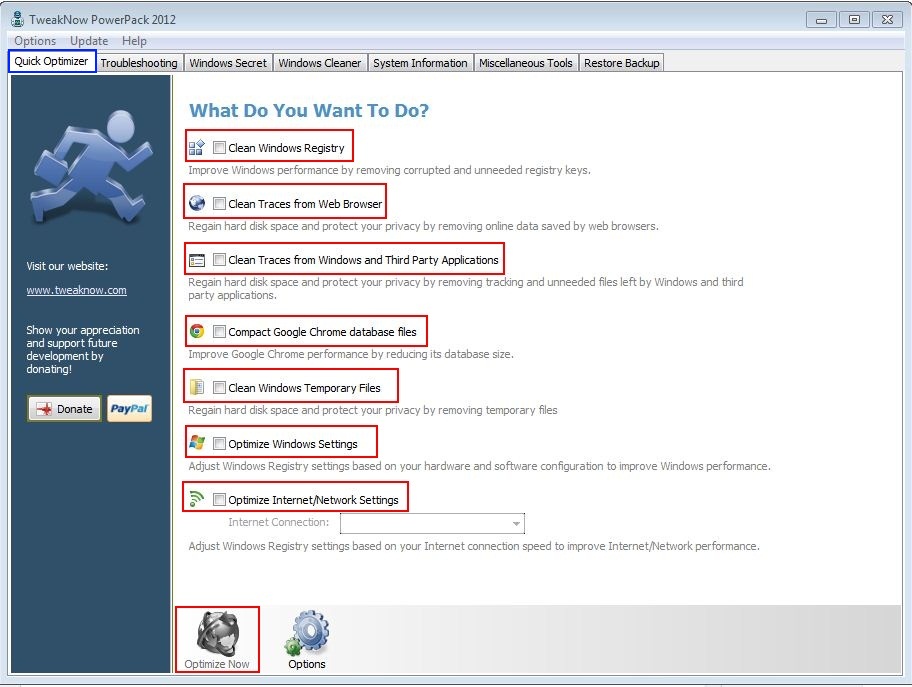This screenshot has width=912, height=687.
Task: Click the Clean Windows Registry icon
Action: click(197, 148)
